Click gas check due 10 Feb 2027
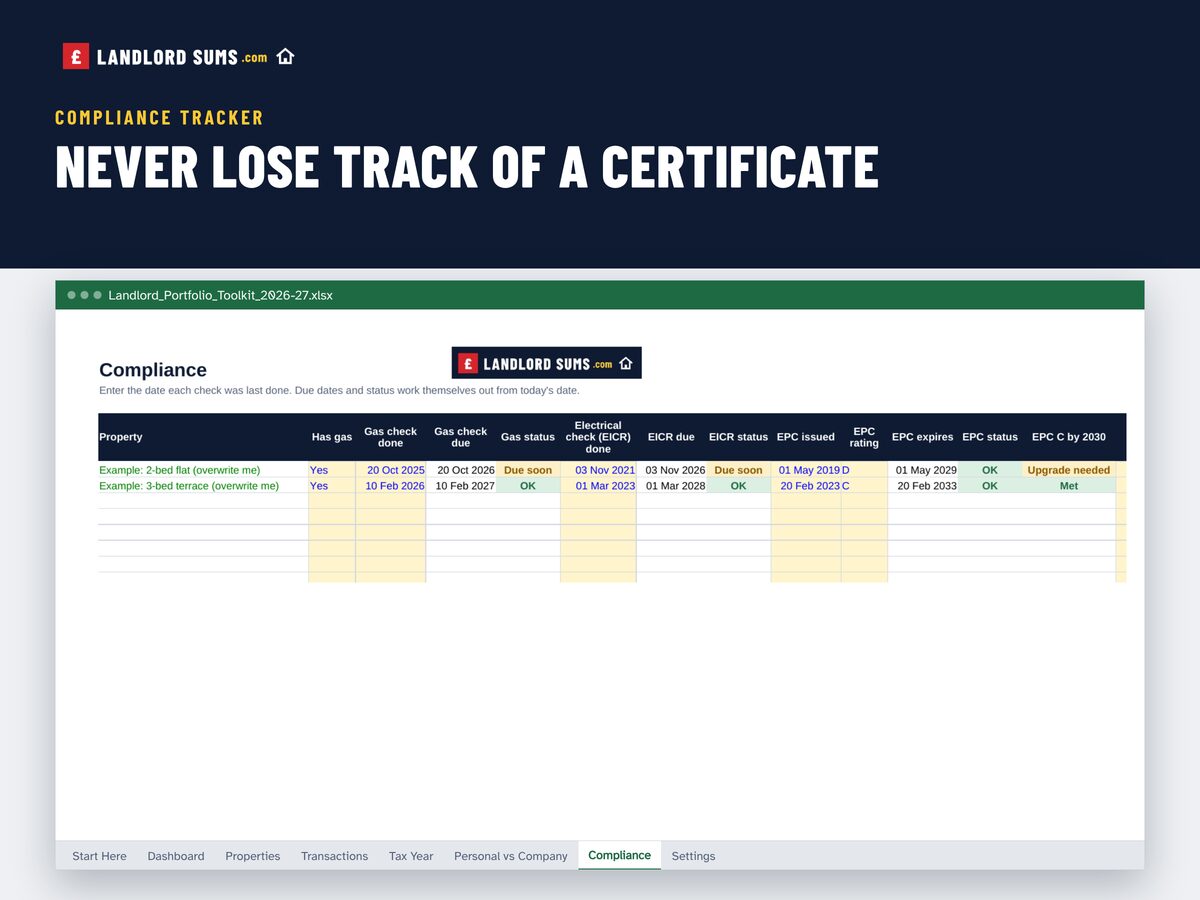Viewport: 1200px width, 900px height. pos(461,486)
